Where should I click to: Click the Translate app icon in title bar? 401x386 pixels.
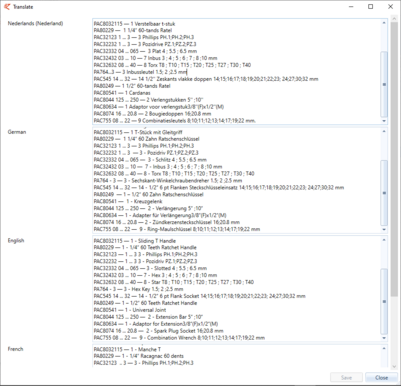click(x=7, y=7)
